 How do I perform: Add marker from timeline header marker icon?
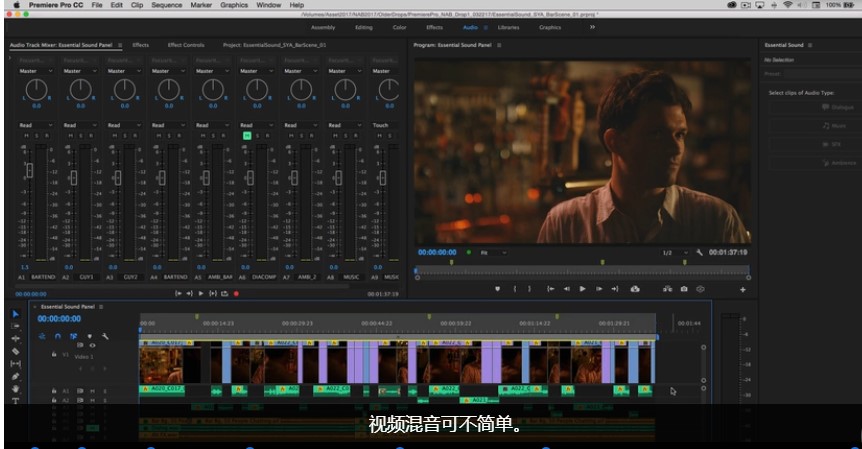[x=90, y=336]
